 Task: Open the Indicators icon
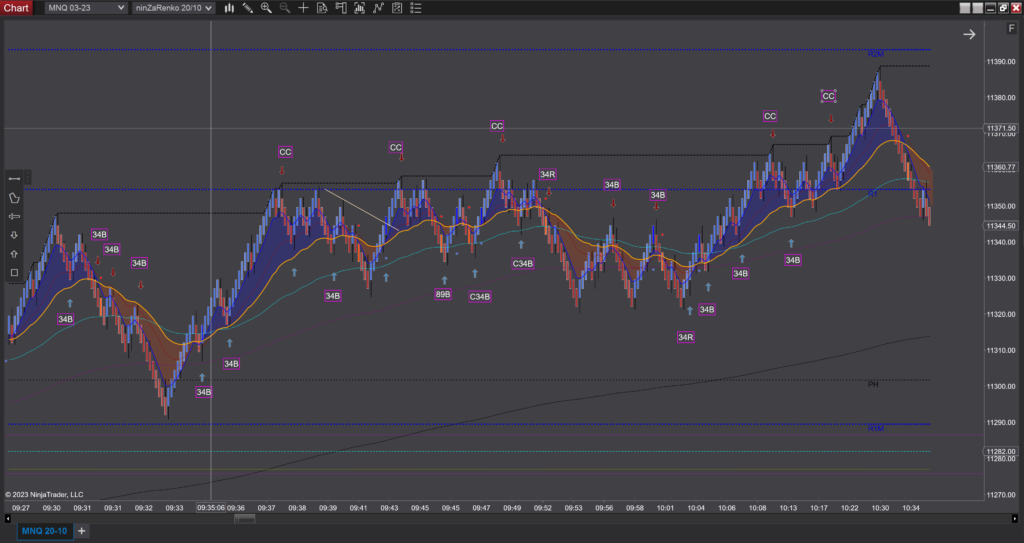click(x=378, y=8)
